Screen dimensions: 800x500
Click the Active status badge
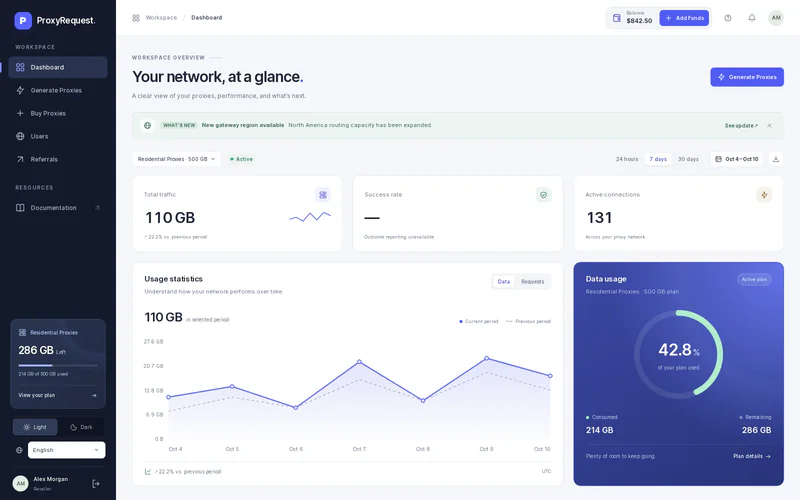click(241, 159)
